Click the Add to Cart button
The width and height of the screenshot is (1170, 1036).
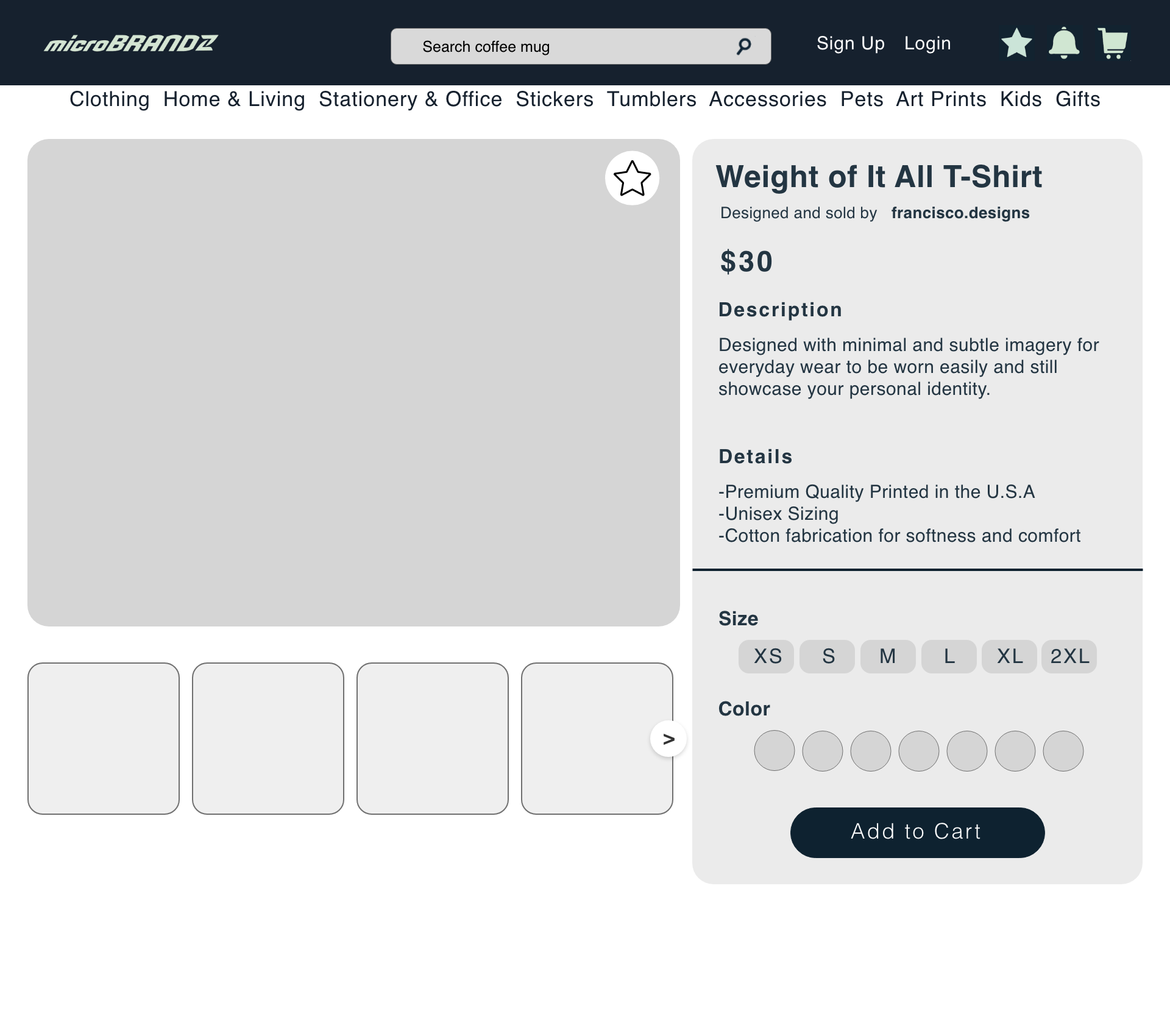917,832
